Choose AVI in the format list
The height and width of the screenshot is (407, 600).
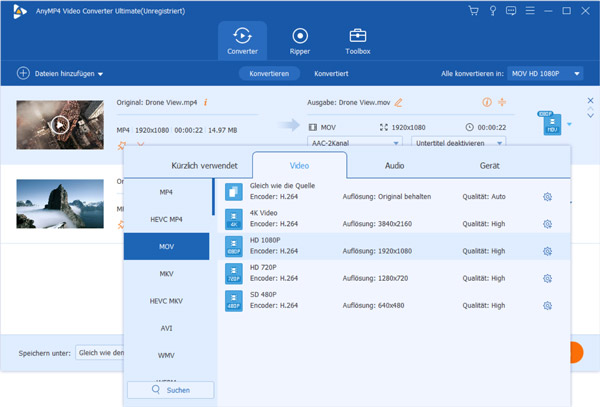(x=166, y=328)
